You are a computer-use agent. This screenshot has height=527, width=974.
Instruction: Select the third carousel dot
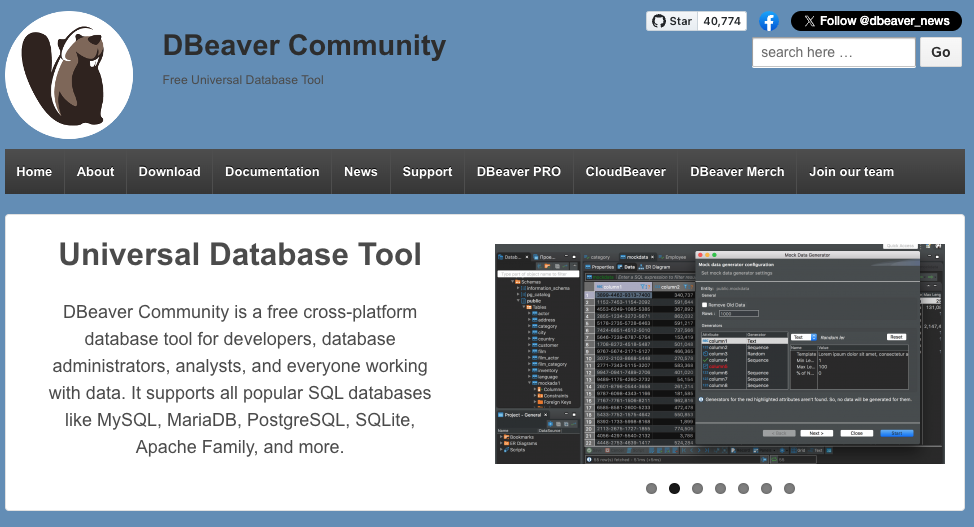coord(697,488)
